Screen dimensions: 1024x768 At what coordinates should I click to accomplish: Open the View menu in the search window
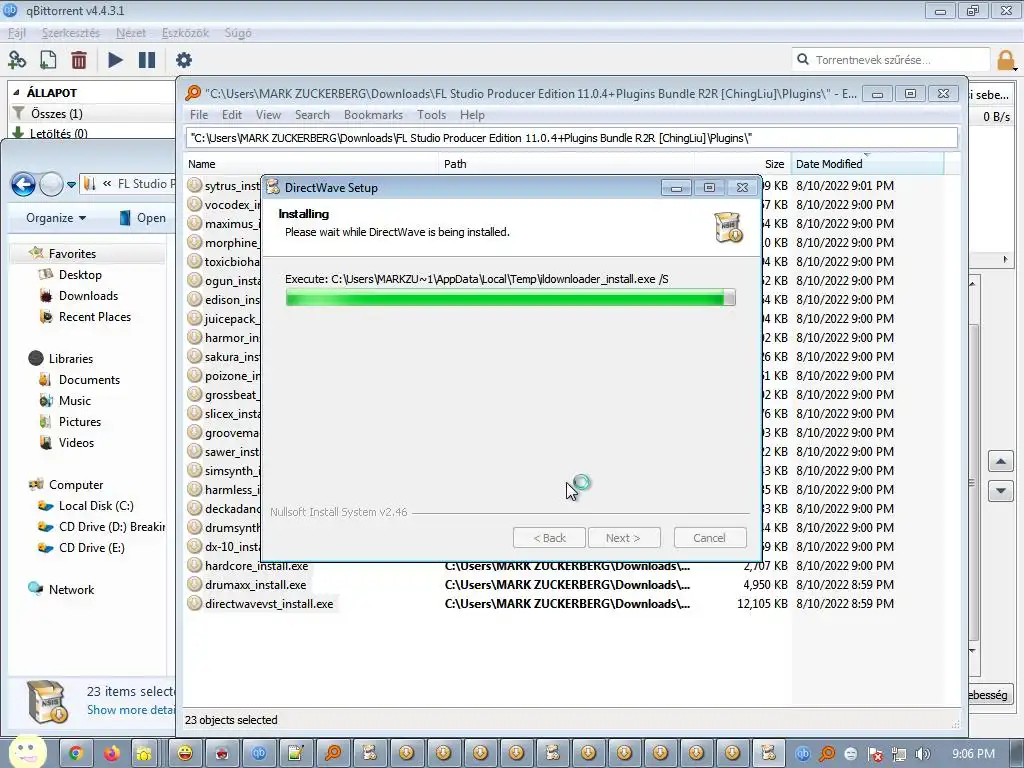pyautogui.click(x=268, y=115)
